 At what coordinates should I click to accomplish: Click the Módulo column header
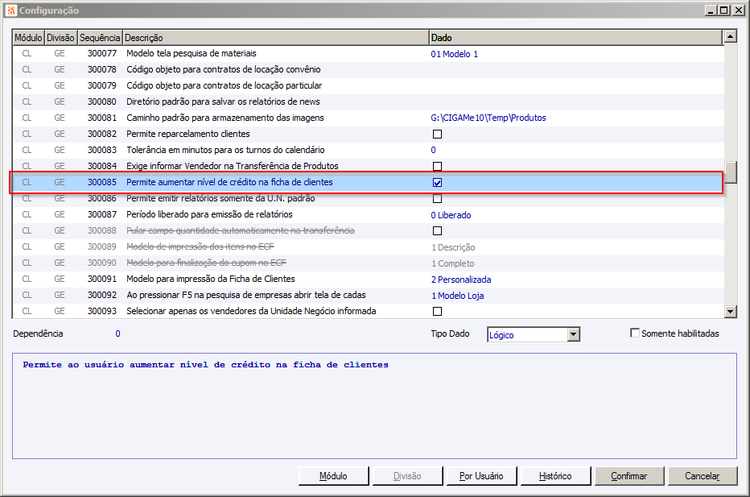pyautogui.click(x=28, y=38)
